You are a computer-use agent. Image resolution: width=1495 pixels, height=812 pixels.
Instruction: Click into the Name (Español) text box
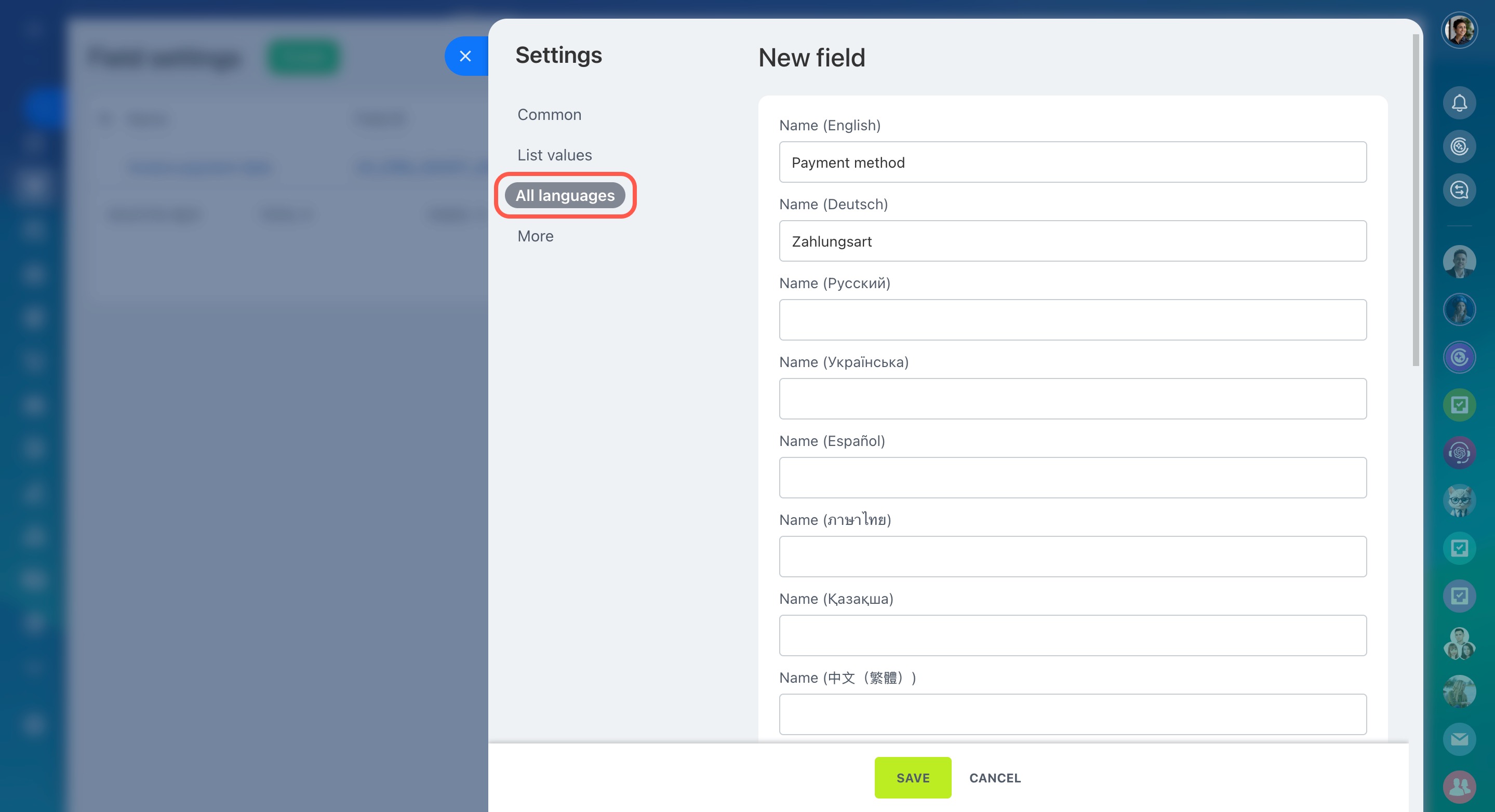pyautogui.click(x=1072, y=477)
